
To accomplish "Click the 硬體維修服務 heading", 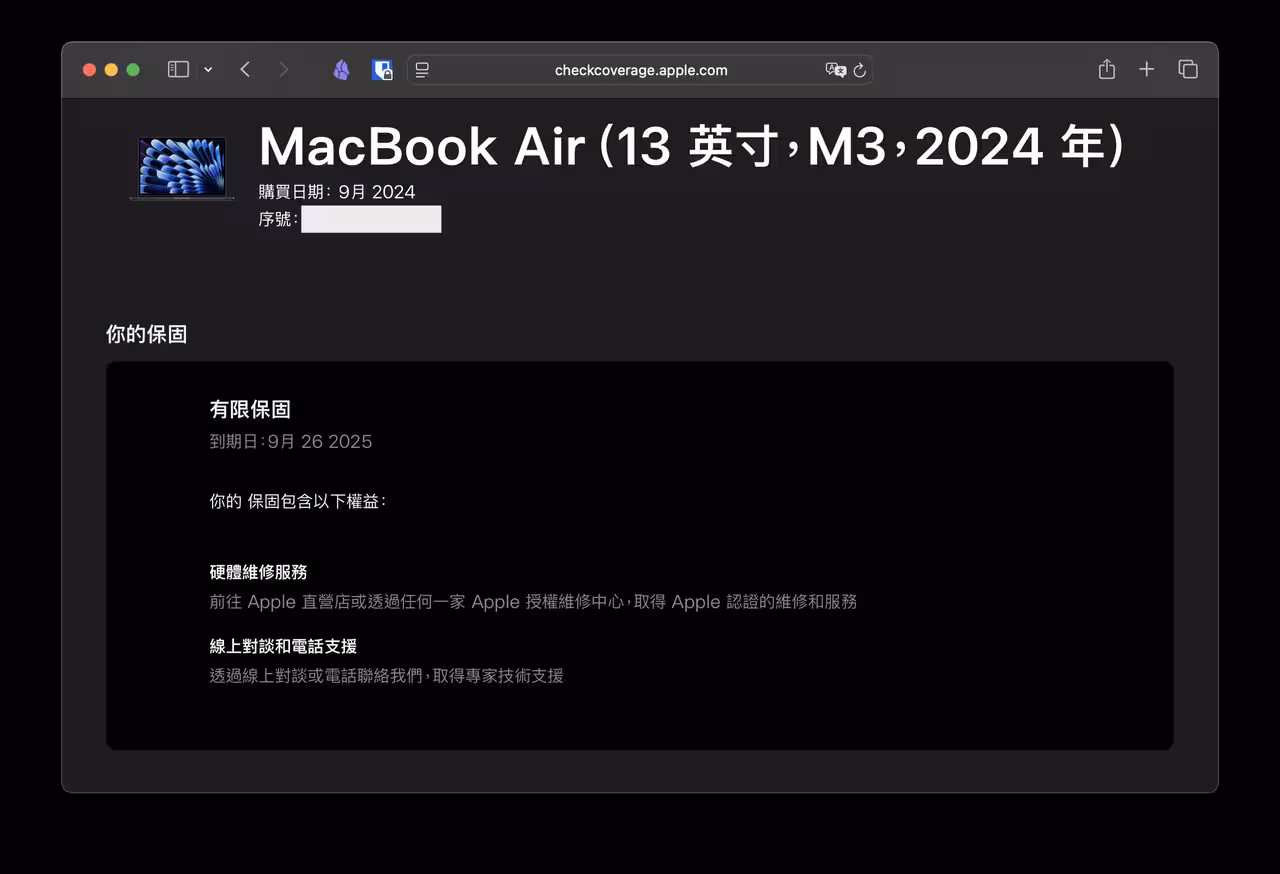I will 258,572.
